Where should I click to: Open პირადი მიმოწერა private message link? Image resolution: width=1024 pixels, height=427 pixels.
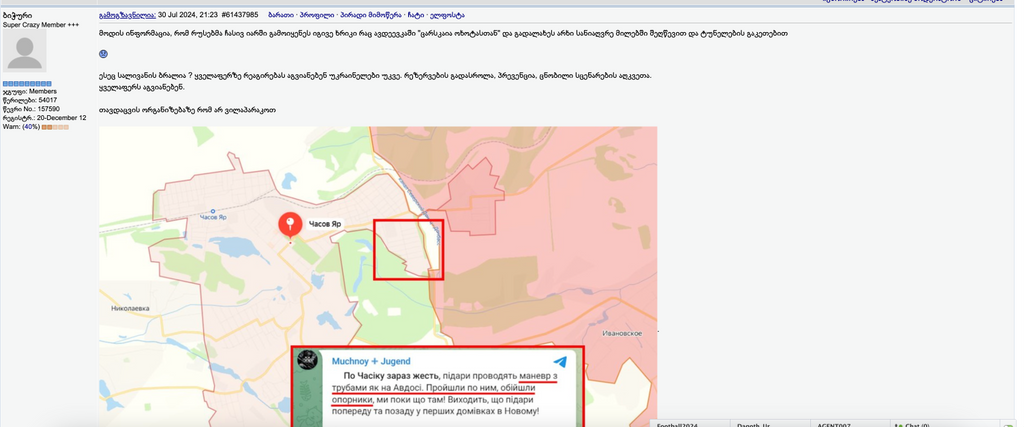[x=372, y=14]
